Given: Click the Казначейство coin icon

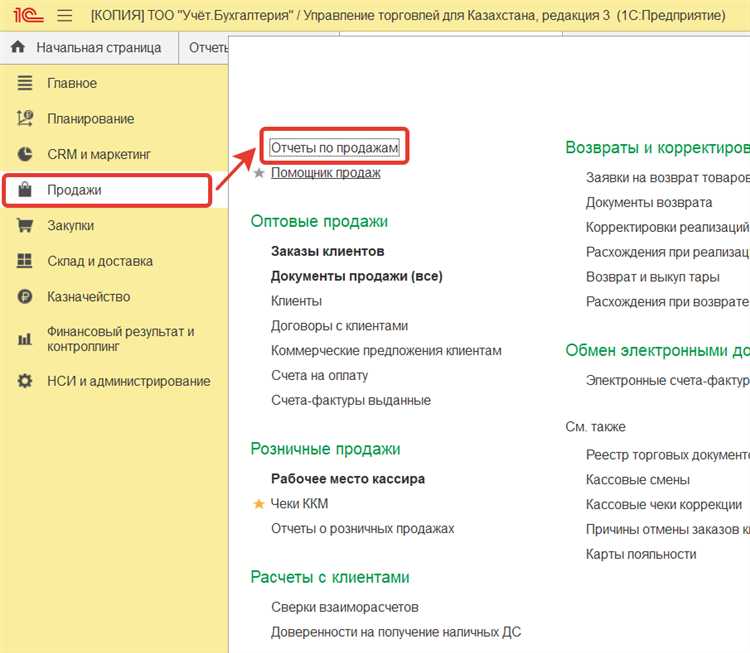Looking at the screenshot, I should [25, 297].
